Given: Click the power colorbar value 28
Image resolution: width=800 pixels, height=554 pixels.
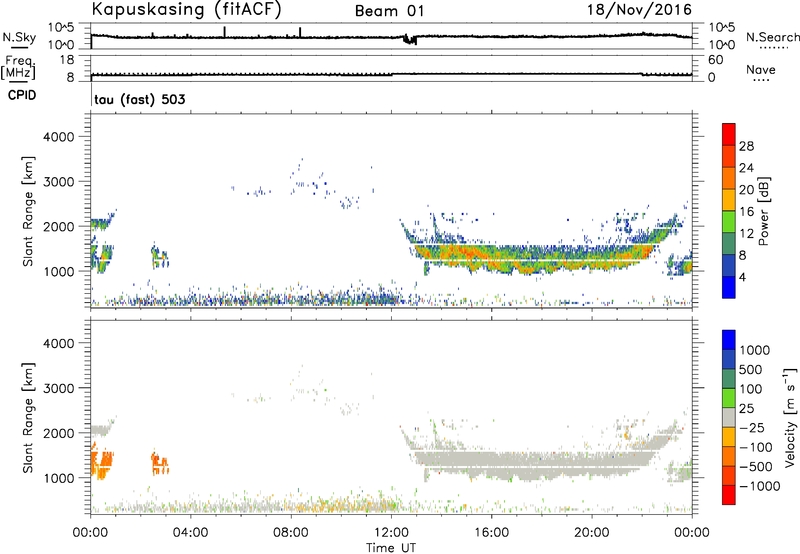Looking at the screenshot, I should tap(746, 146).
